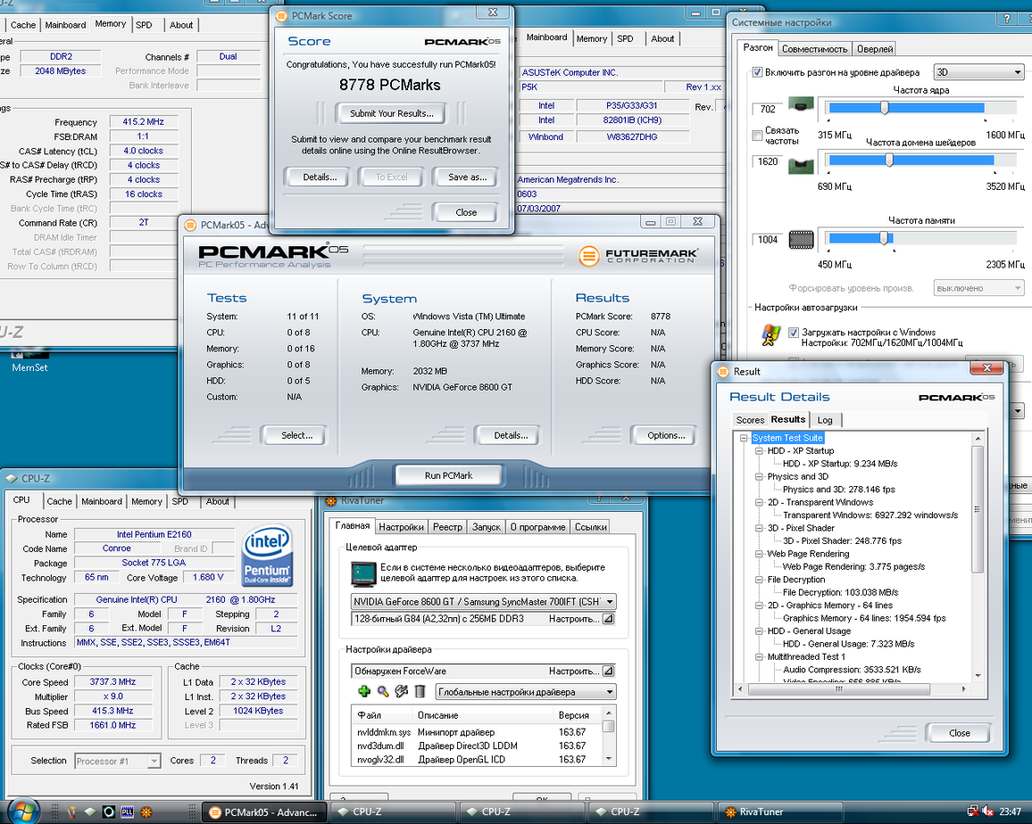
Task: Click the magnifier icon in RivaTuner driver settings
Action: (382, 691)
